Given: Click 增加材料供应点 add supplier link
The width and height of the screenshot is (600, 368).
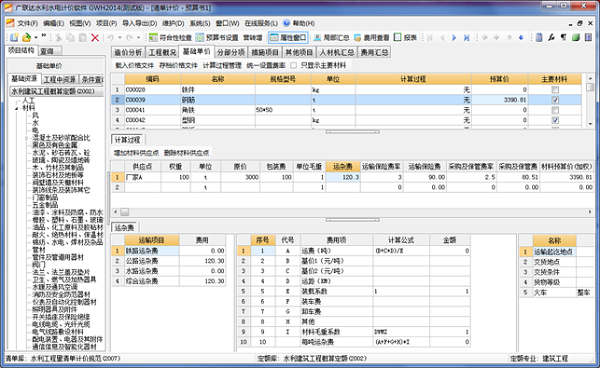Looking at the screenshot, I should (136, 153).
